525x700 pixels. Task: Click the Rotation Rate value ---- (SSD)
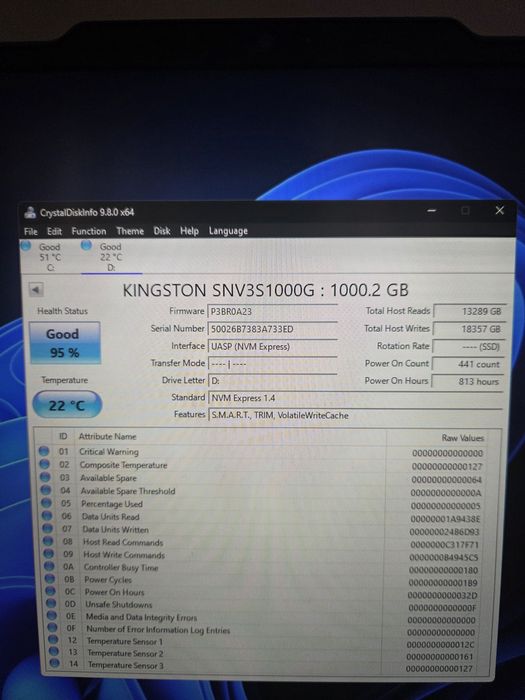coord(468,346)
